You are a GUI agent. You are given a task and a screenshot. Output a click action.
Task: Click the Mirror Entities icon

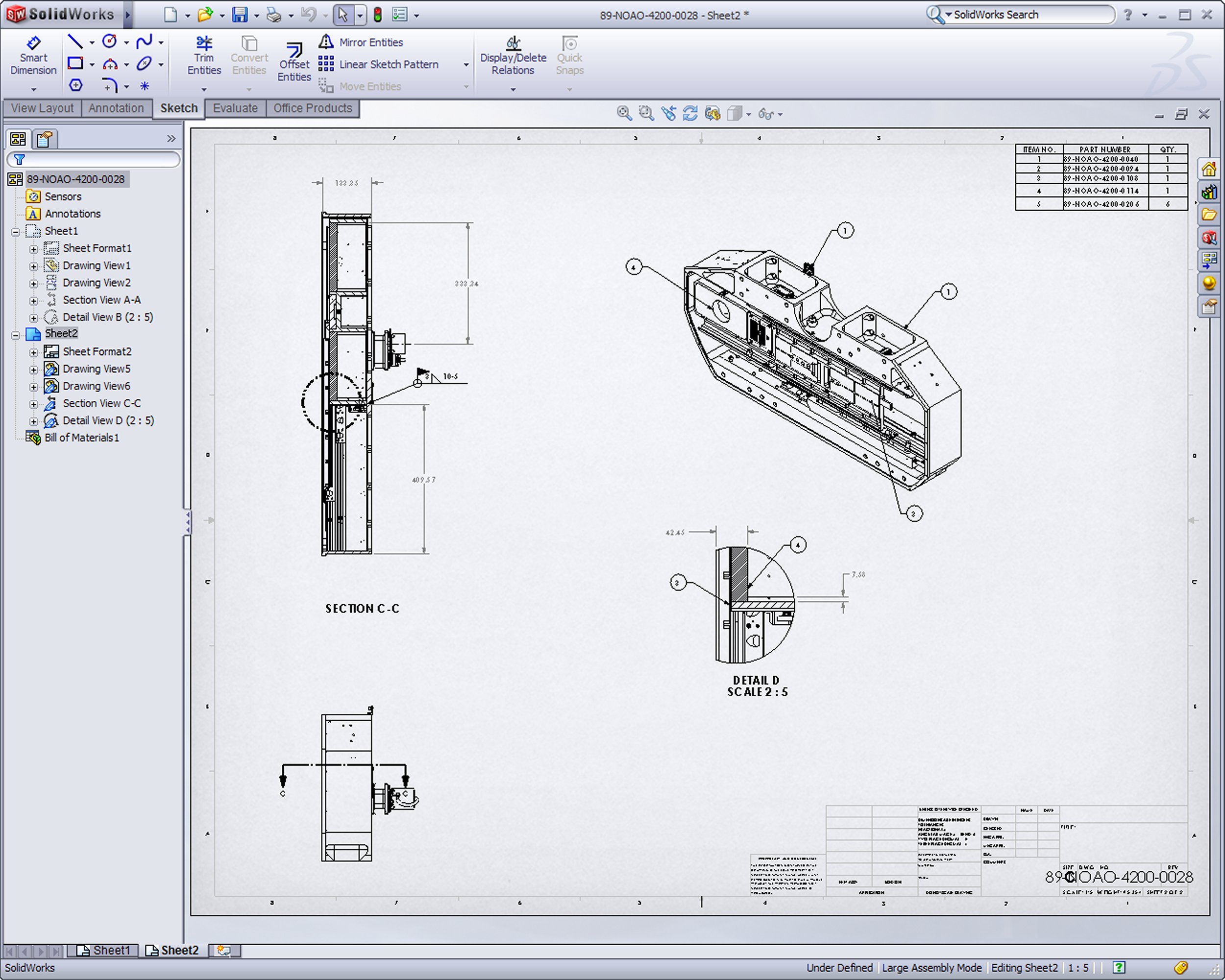point(325,42)
